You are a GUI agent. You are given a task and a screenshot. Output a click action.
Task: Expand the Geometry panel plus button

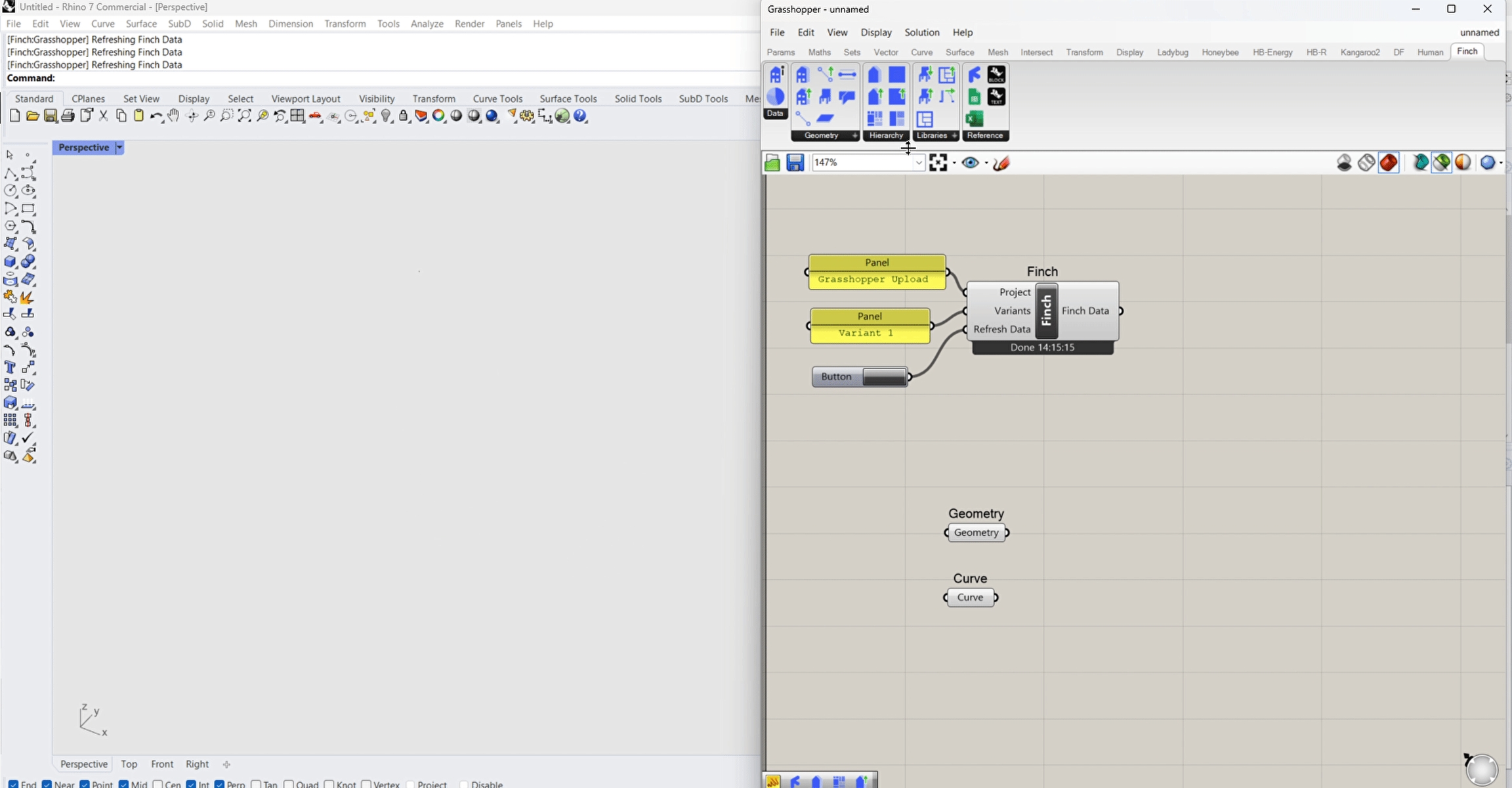tap(854, 135)
